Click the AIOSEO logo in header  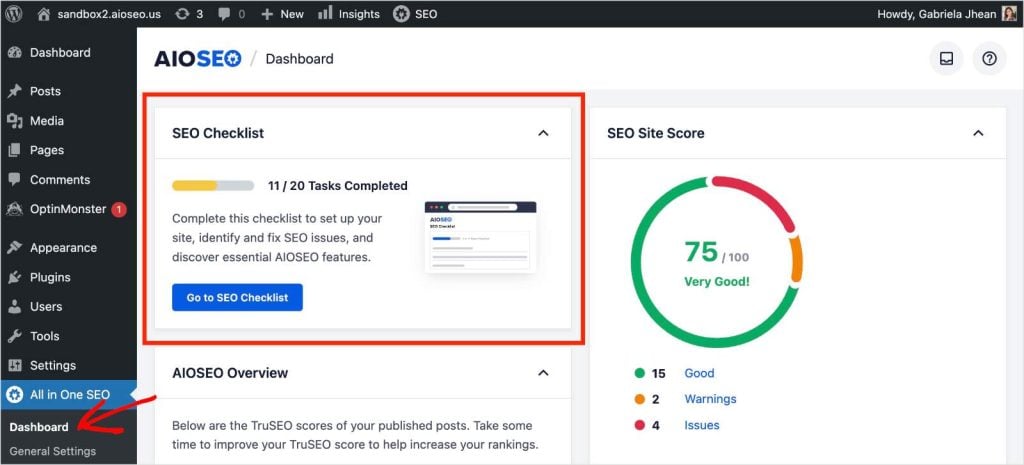point(198,59)
